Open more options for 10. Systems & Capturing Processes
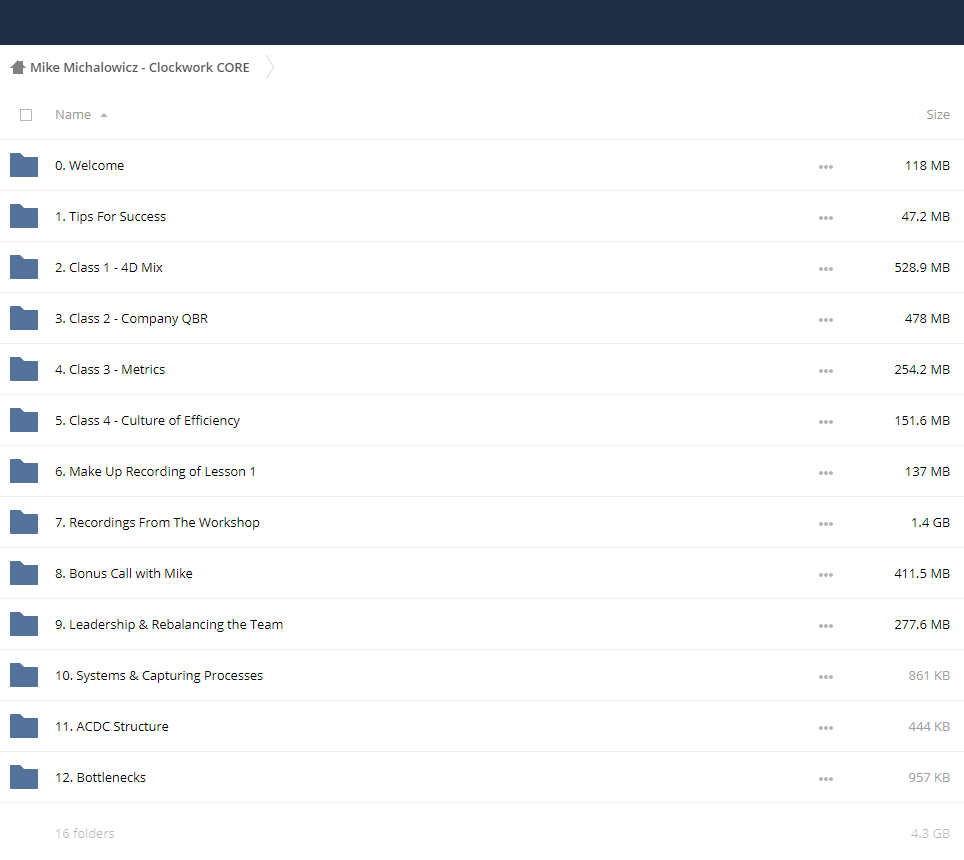This screenshot has width=964, height=860. [826, 677]
